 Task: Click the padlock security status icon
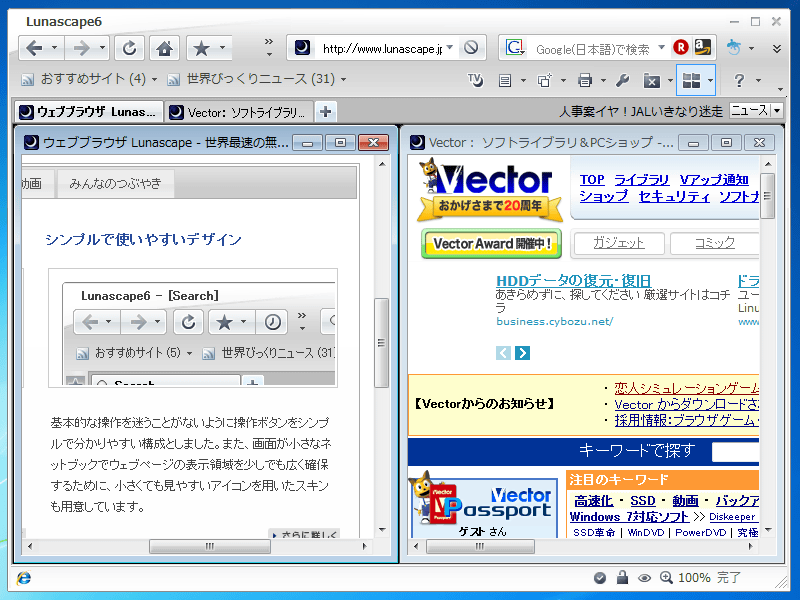click(622, 577)
